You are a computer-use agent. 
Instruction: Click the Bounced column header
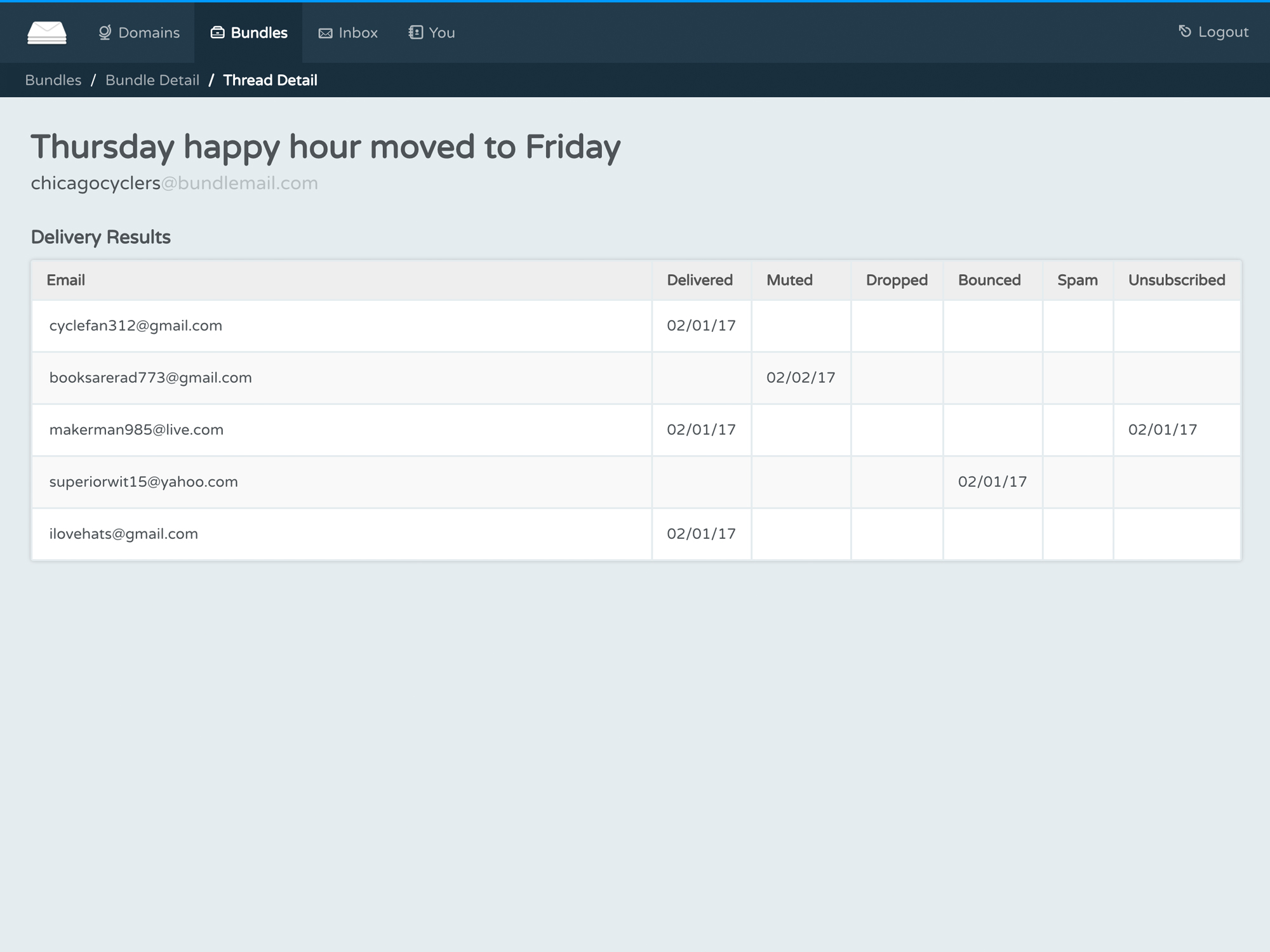click(x=993, y=280)
